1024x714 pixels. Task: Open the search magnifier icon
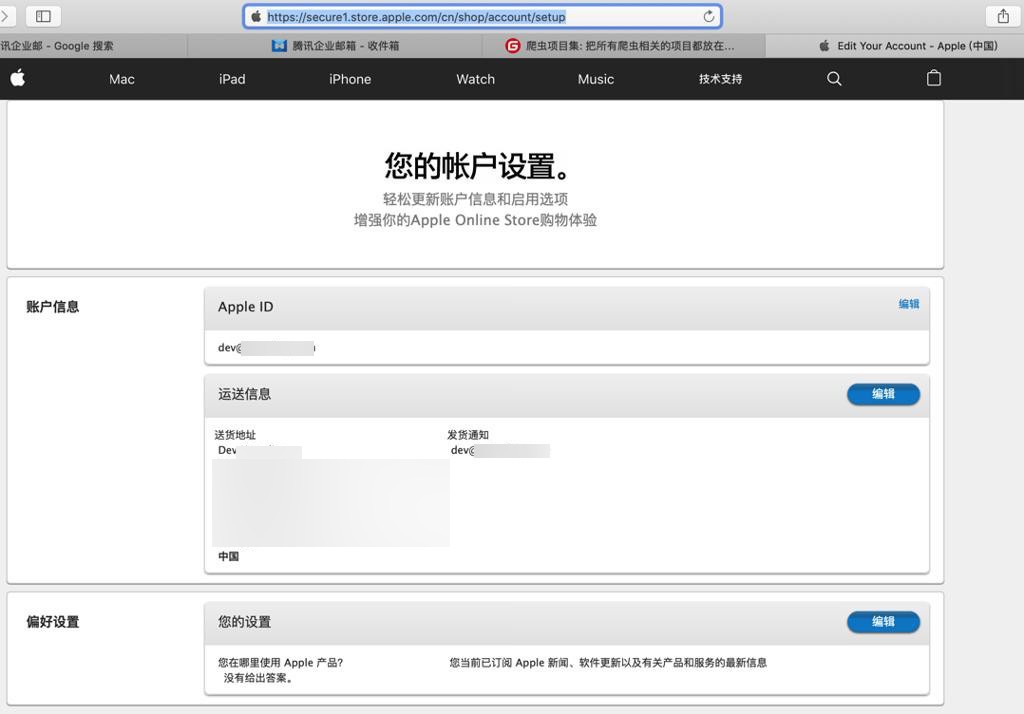[x=834, y=79]
